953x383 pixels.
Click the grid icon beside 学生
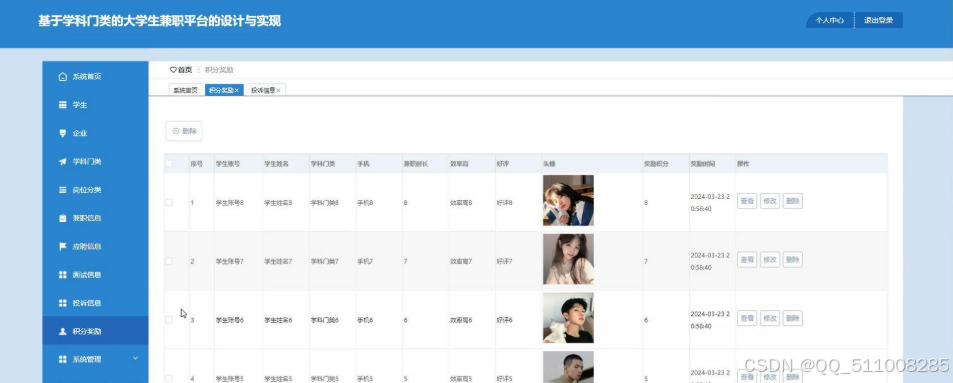(x=63, y=105)
